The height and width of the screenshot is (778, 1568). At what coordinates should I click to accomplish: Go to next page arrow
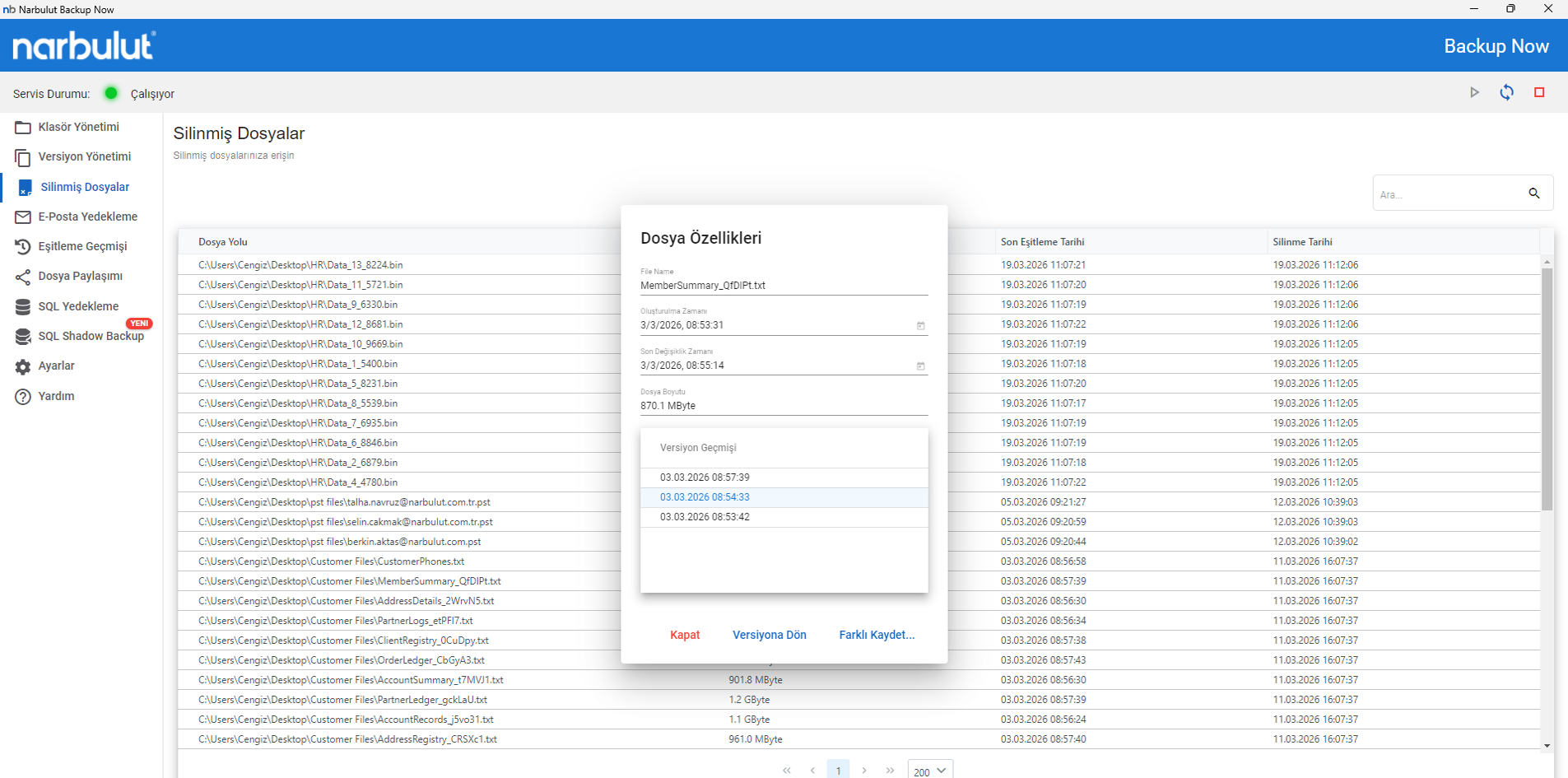(x=864, y=771)
